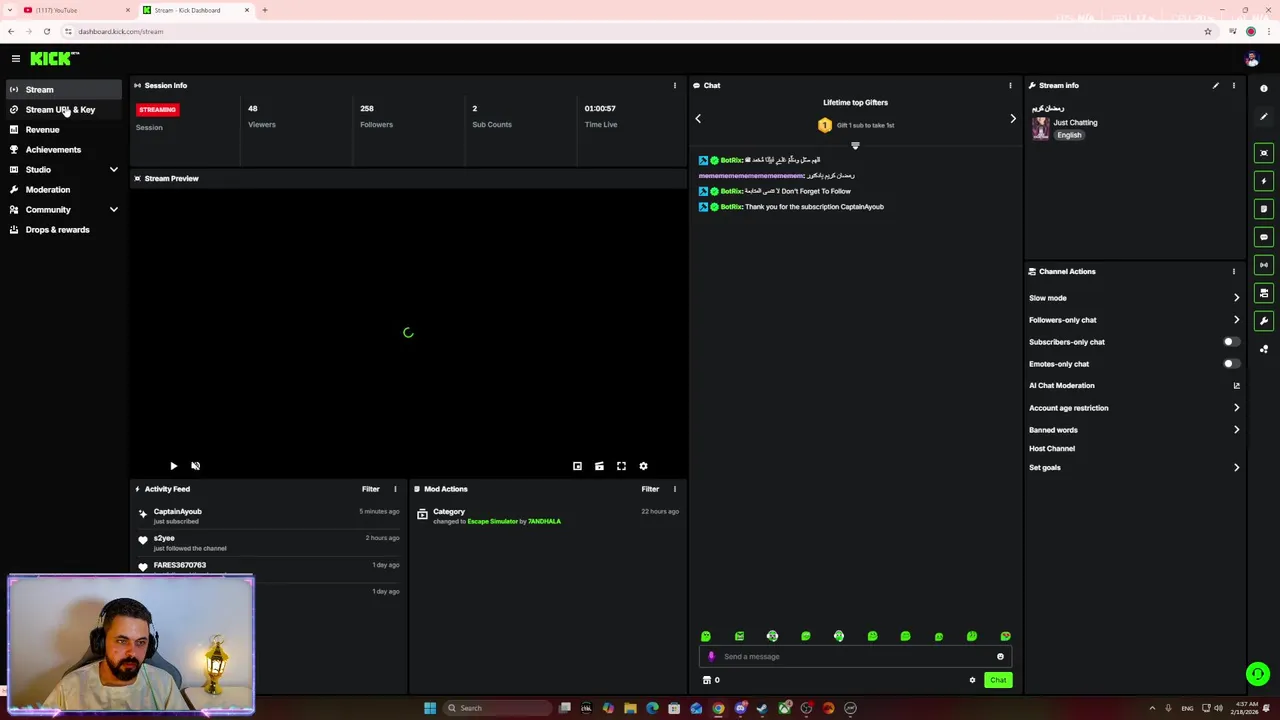This screenshot has width=1280, height=720.
Task: Toggle channel actions widget in right rail
Action: (x=1264, y=293)
